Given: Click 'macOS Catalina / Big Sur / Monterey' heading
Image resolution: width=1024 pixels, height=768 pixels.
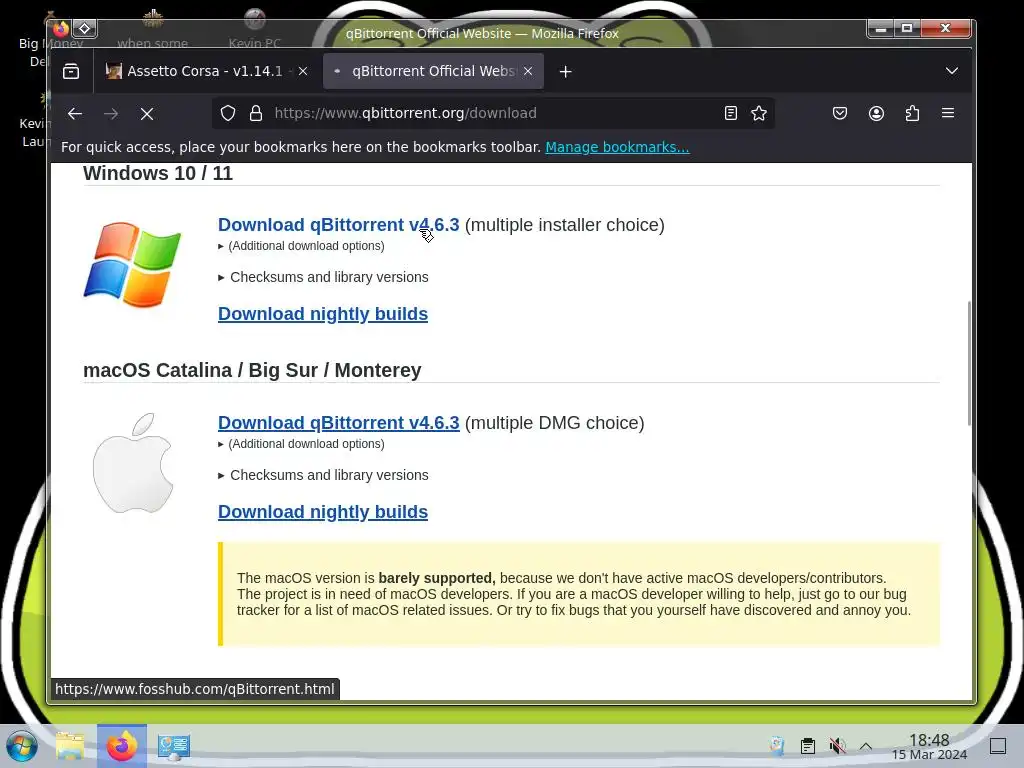Looking at the screenshot, I should 252,370.
